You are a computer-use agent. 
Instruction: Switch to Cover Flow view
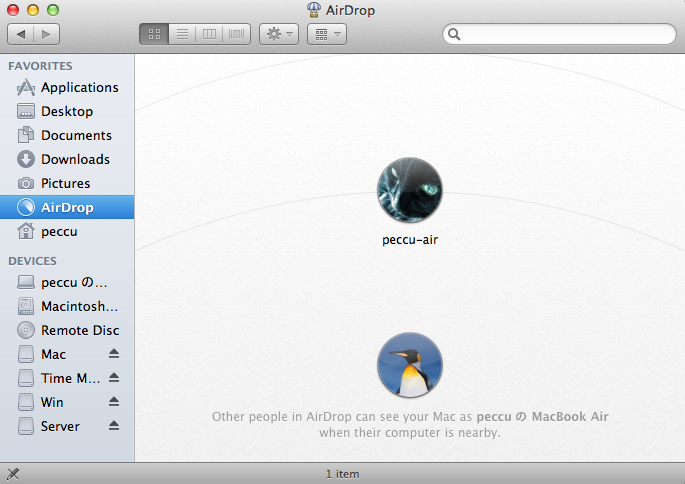236,34
